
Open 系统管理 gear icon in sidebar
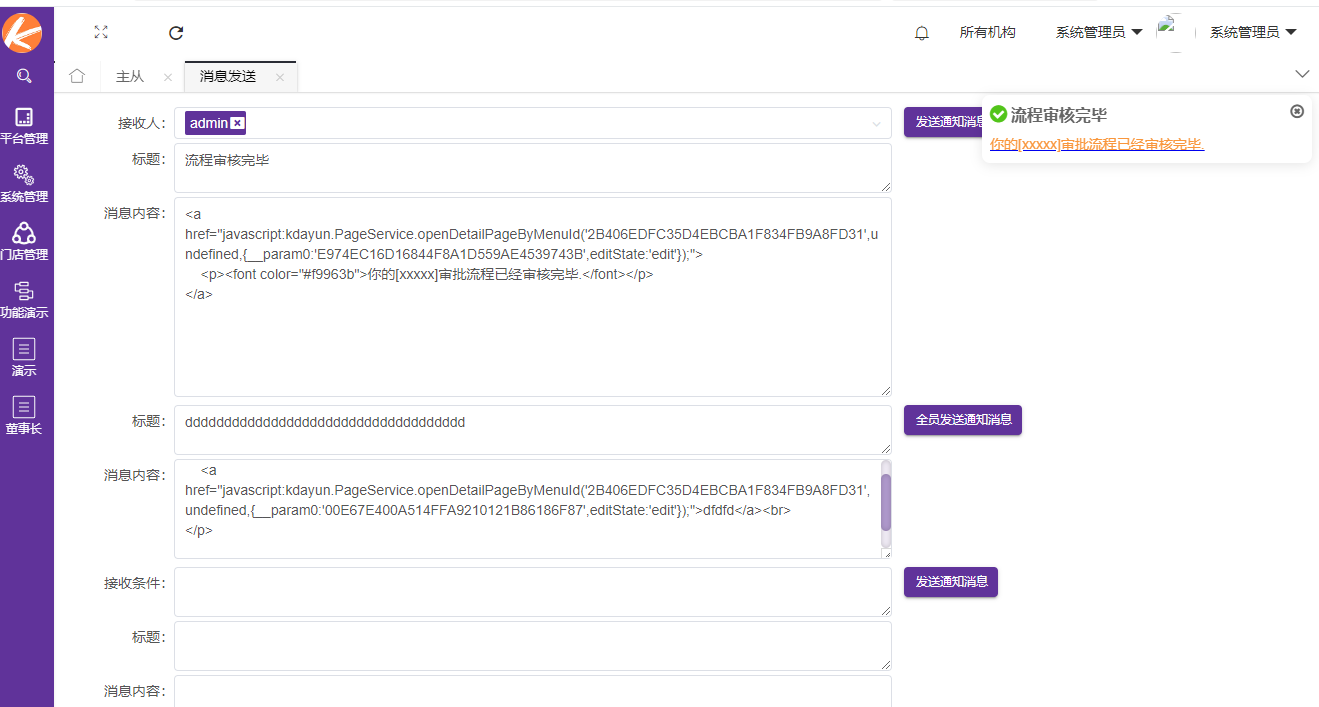[25, 184]
